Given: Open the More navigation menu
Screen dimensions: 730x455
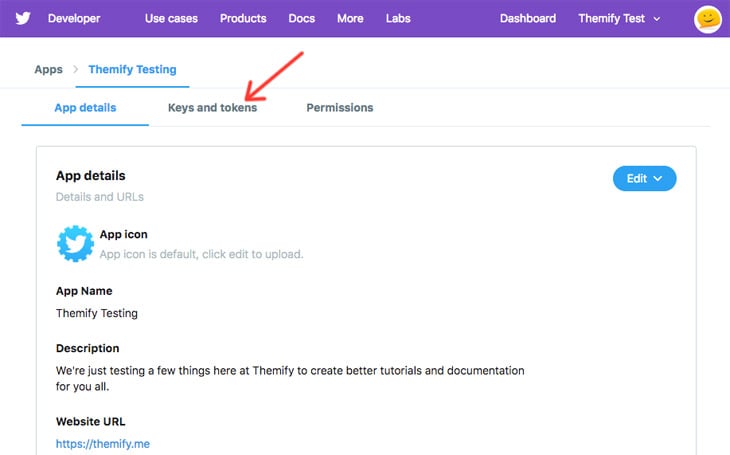Looking at the screenshot, I should (350, 19).
